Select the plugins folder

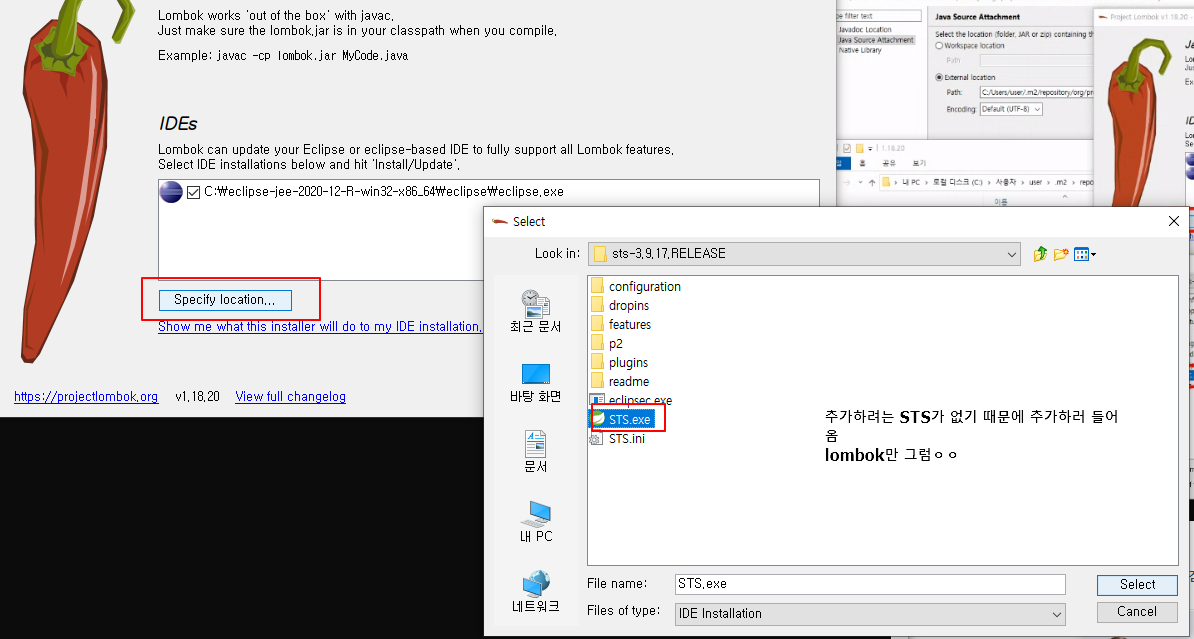coord(619,363)
